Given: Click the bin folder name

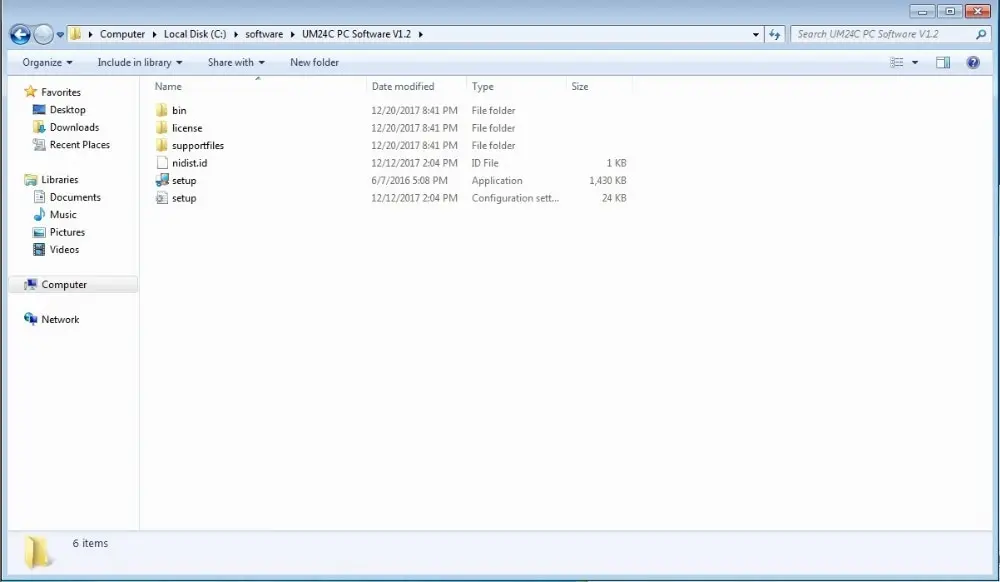Looking at the screenshot, I should [179, 110].
